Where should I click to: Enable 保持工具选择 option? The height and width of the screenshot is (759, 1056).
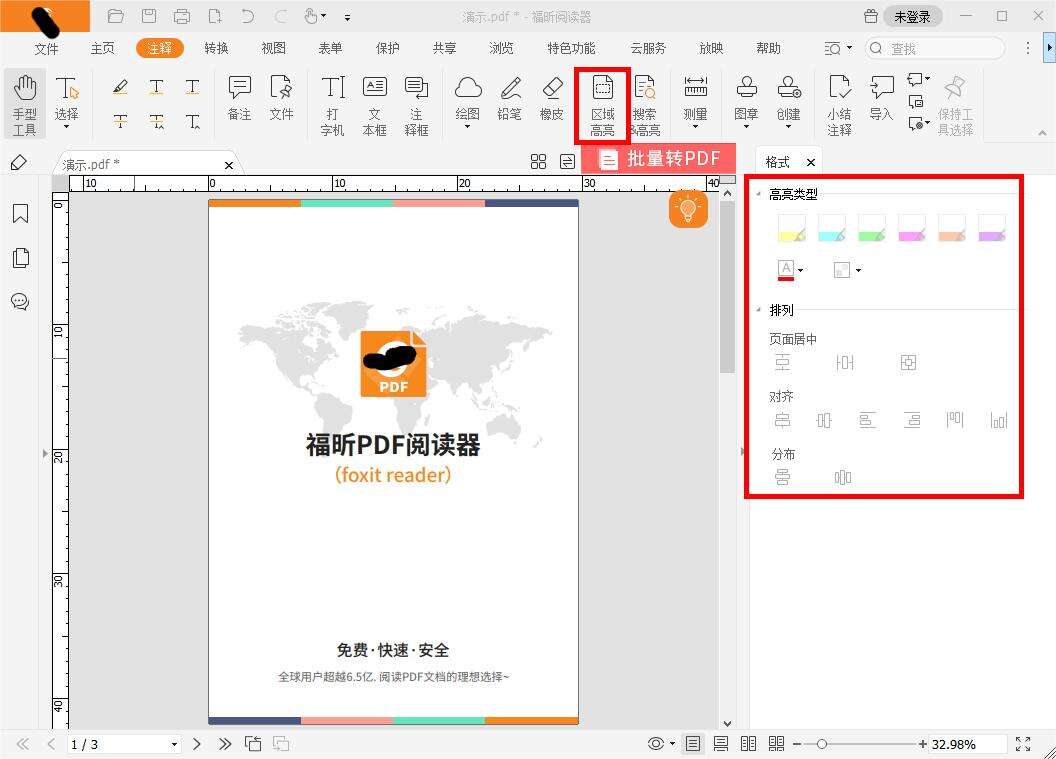coord(954,103)
